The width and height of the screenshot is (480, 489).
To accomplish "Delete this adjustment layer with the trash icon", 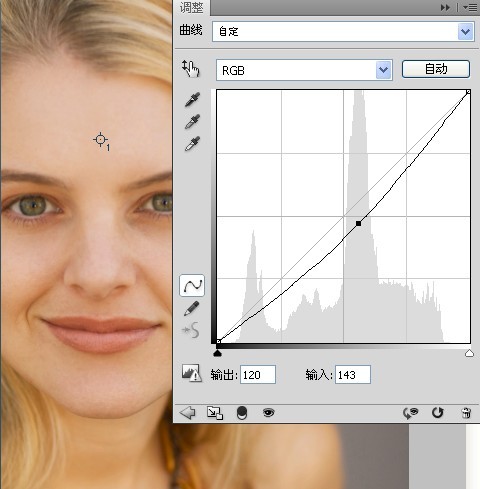I will coord(466,413).
